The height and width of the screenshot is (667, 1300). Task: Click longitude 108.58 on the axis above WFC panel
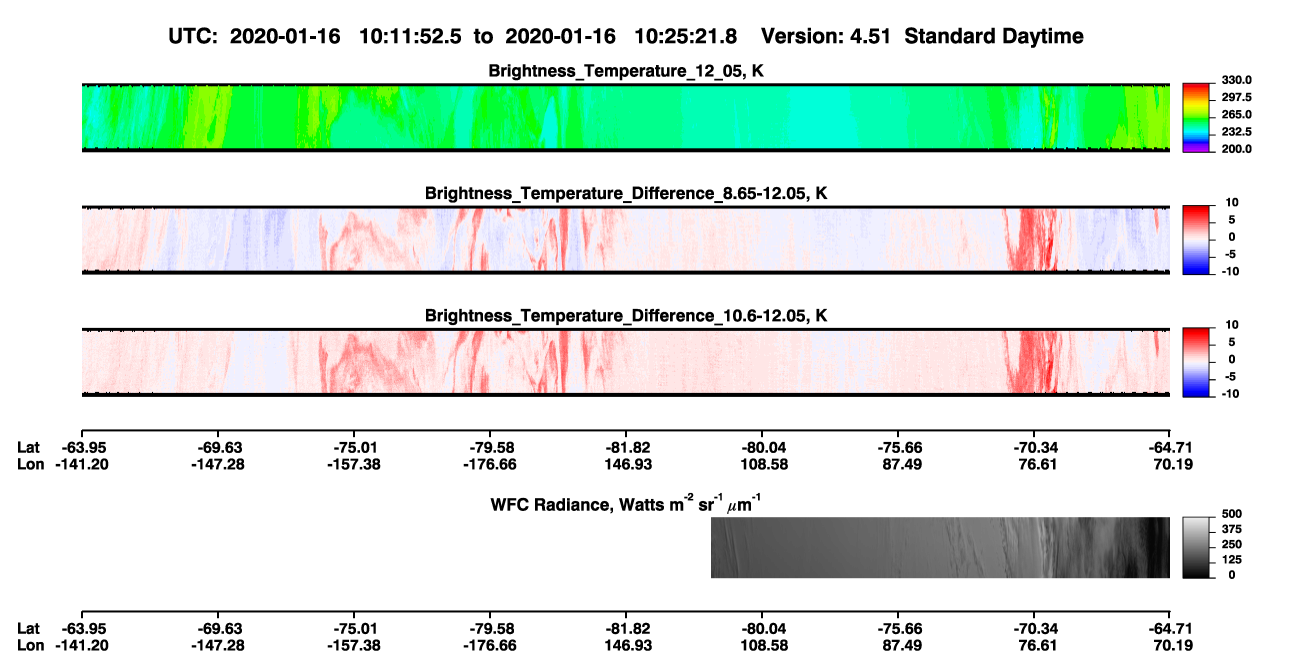762,464
